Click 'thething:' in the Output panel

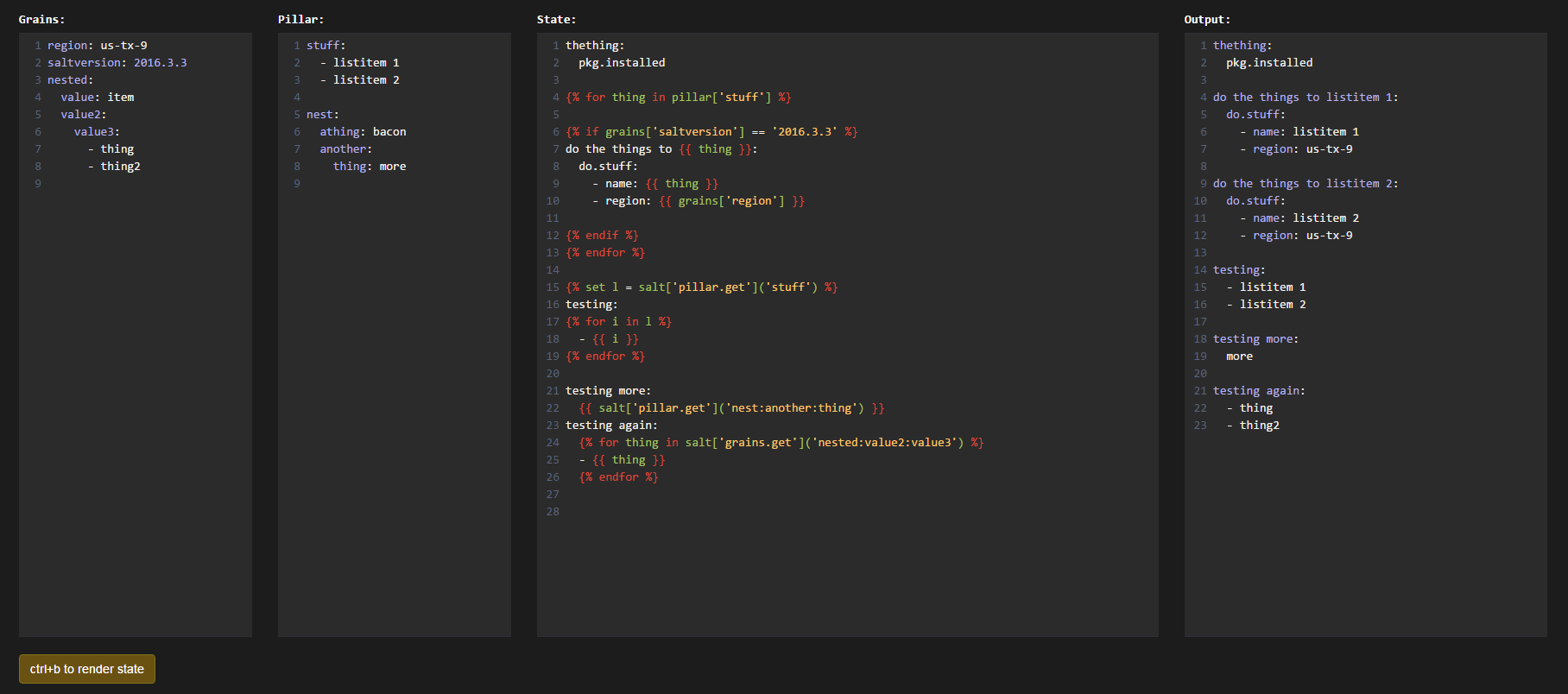point(1242,46)
